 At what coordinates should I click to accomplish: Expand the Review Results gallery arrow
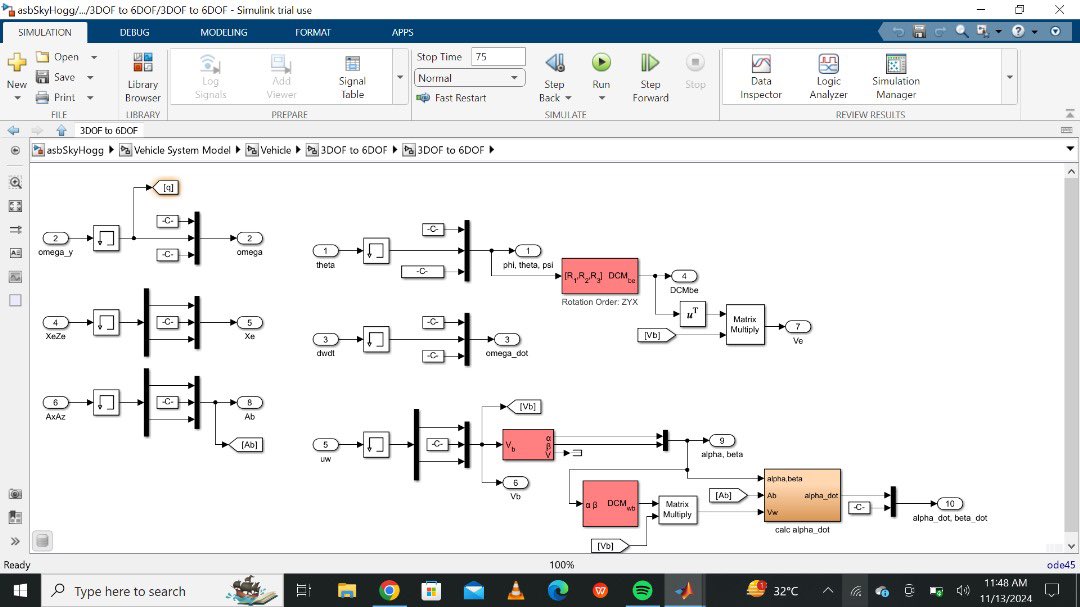click(x=1010, y=77)
